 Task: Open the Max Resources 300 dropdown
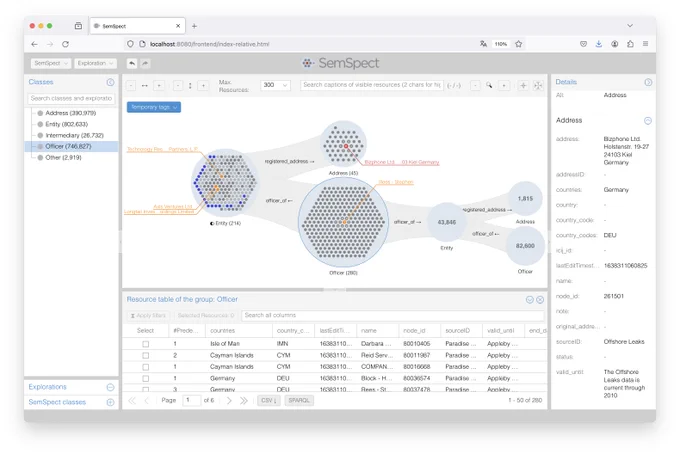(275, 85)
